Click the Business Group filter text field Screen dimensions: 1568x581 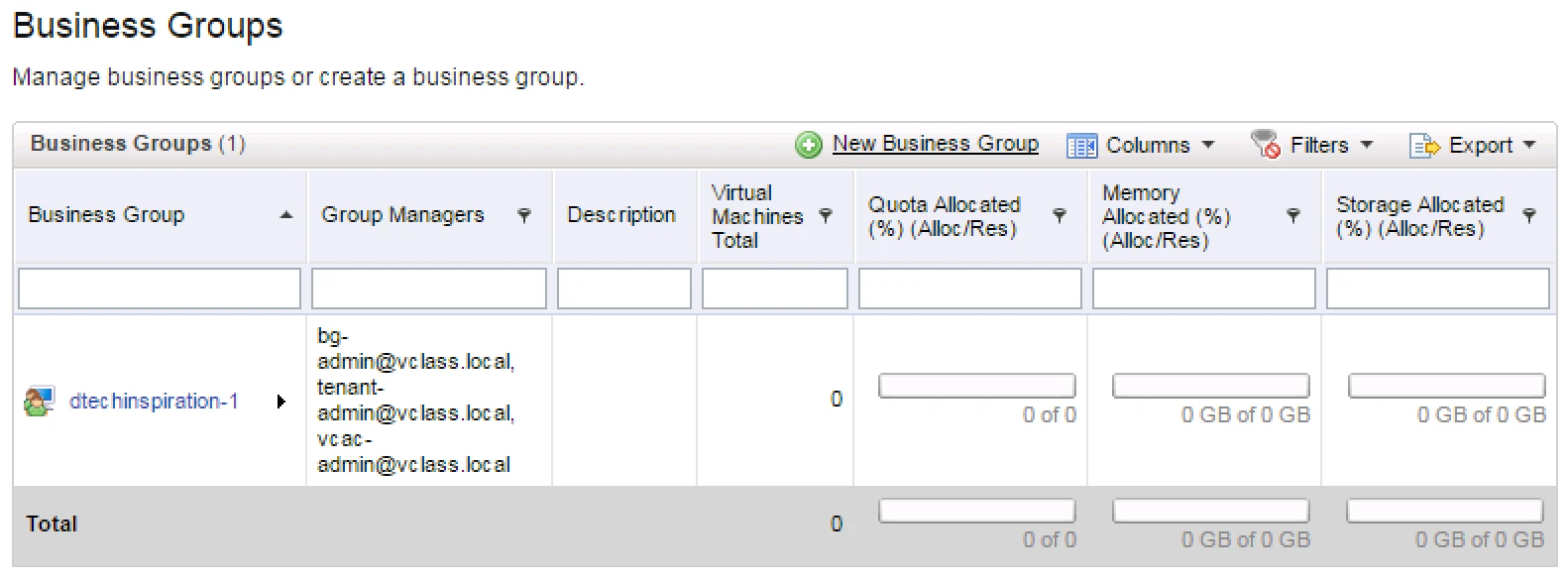click(160, 289)
